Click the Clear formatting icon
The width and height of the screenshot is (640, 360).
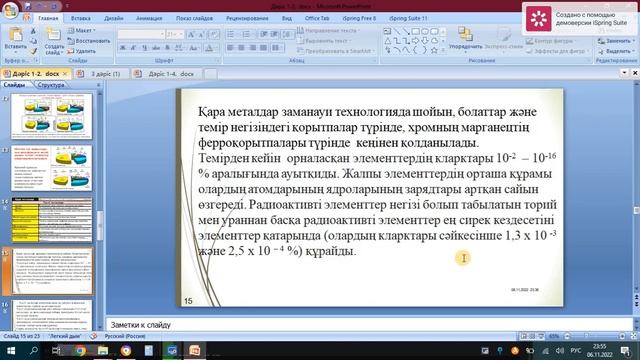click(214, 34)
